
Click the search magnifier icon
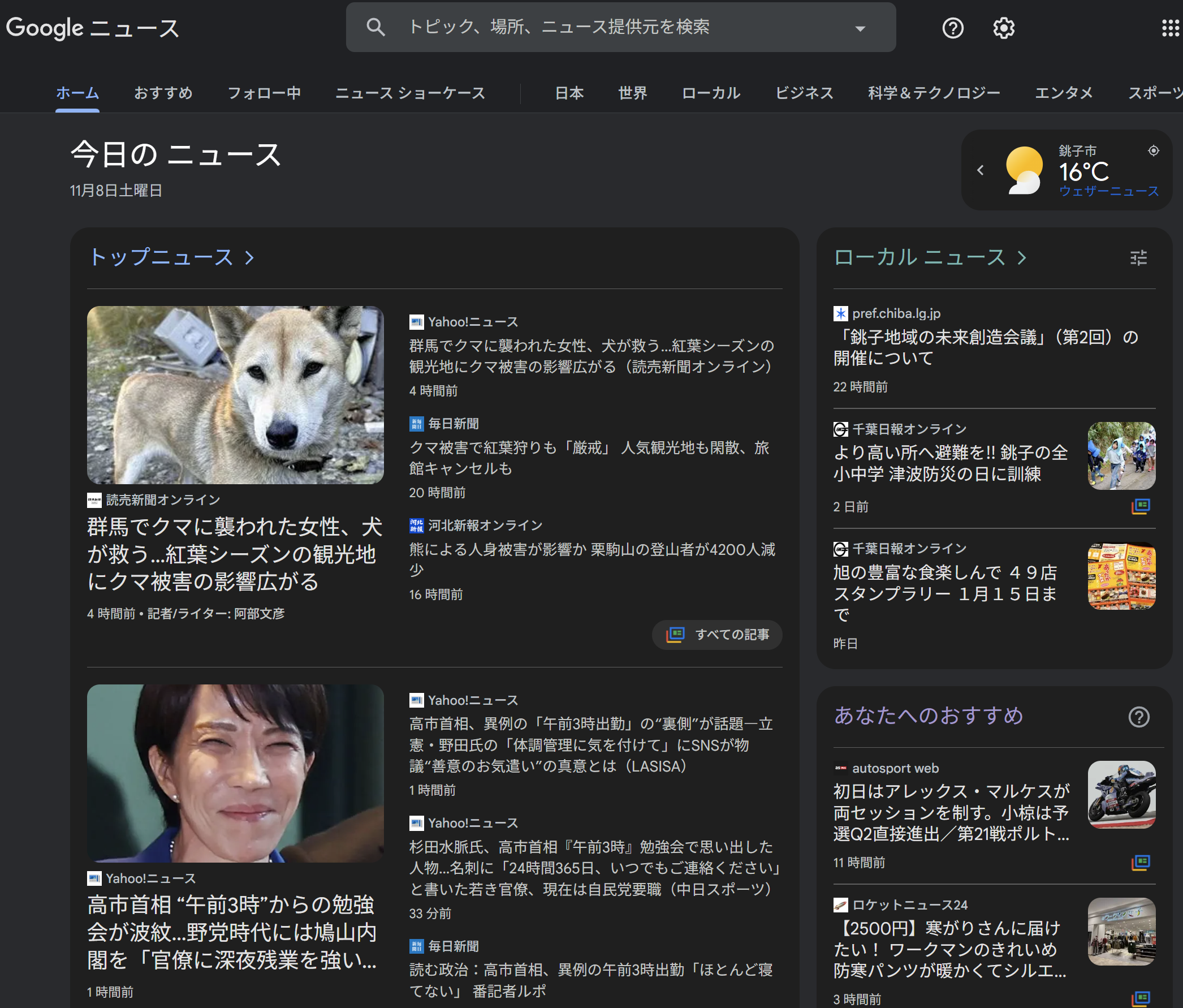tap(375, 27)
